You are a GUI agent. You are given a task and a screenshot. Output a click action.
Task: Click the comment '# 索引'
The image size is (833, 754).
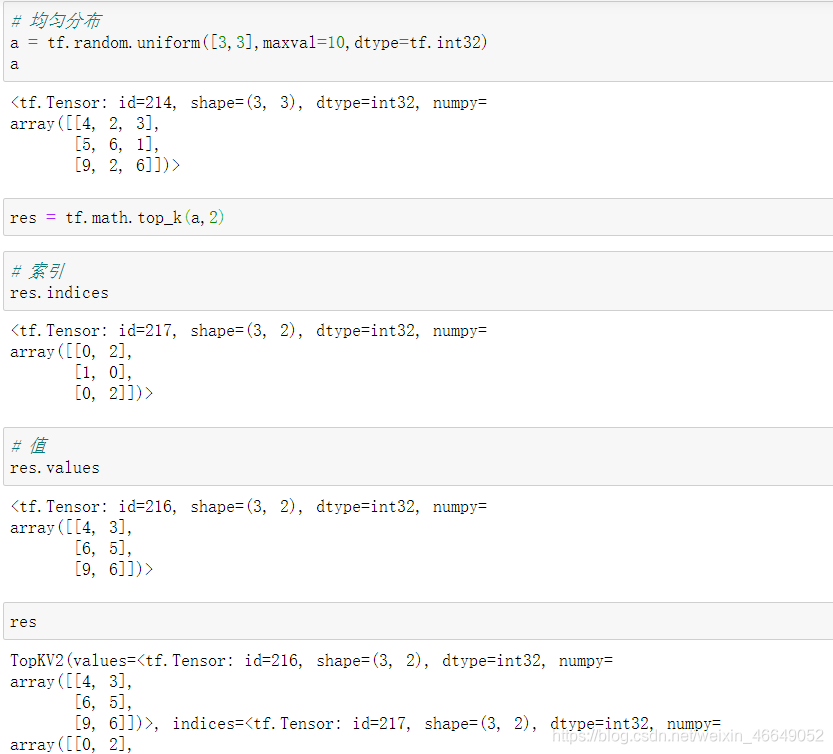point(38,271)
